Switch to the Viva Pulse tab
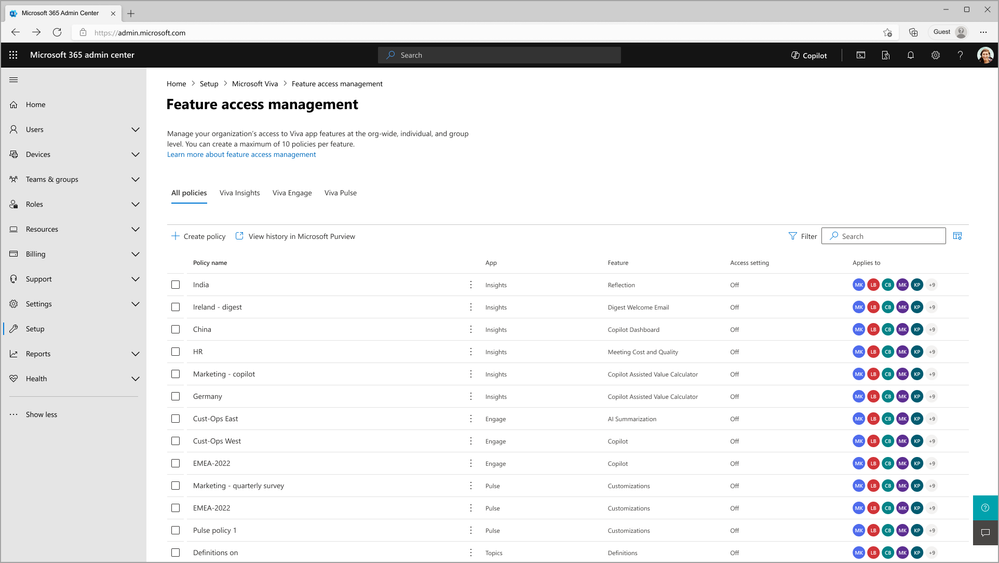 coord(340,193)
